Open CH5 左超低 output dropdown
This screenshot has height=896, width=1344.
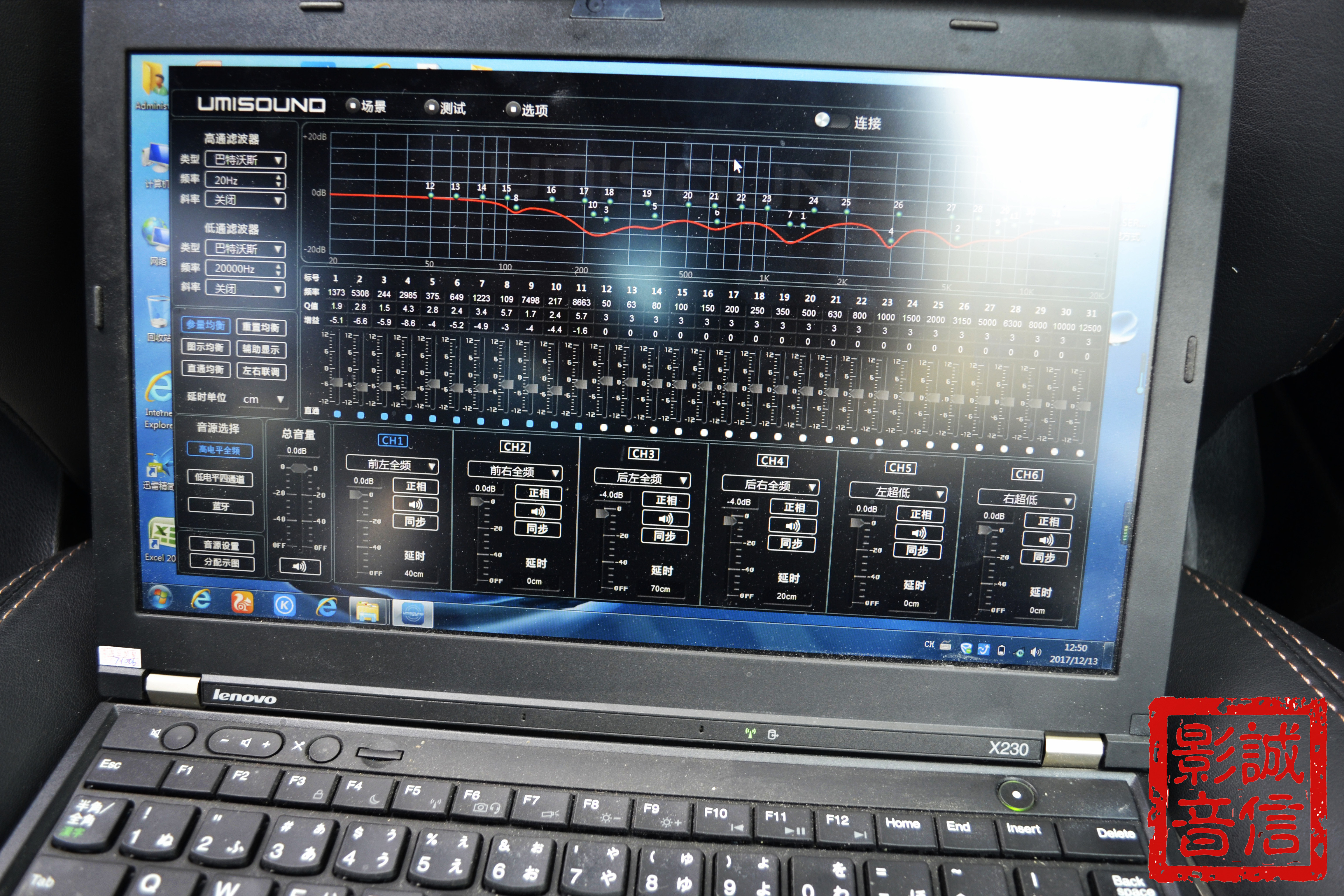pyautogui.click(x=898, y=492)
